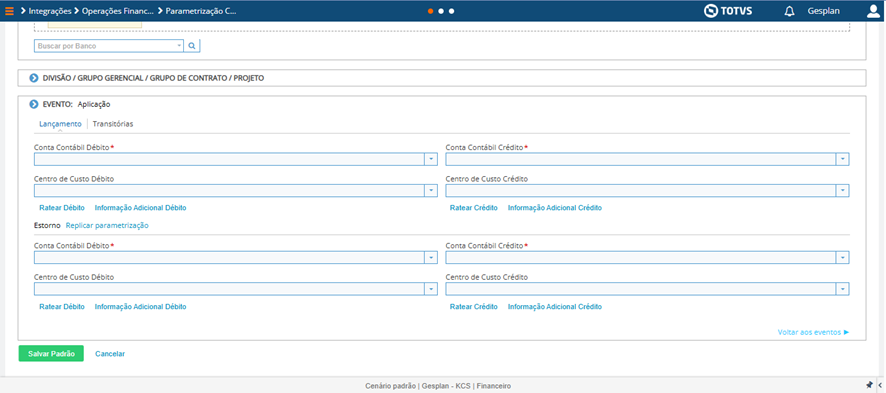
Task: Open Lançamento Centro de Custo Crédito dropdown
Action: [x=842, y=191]
